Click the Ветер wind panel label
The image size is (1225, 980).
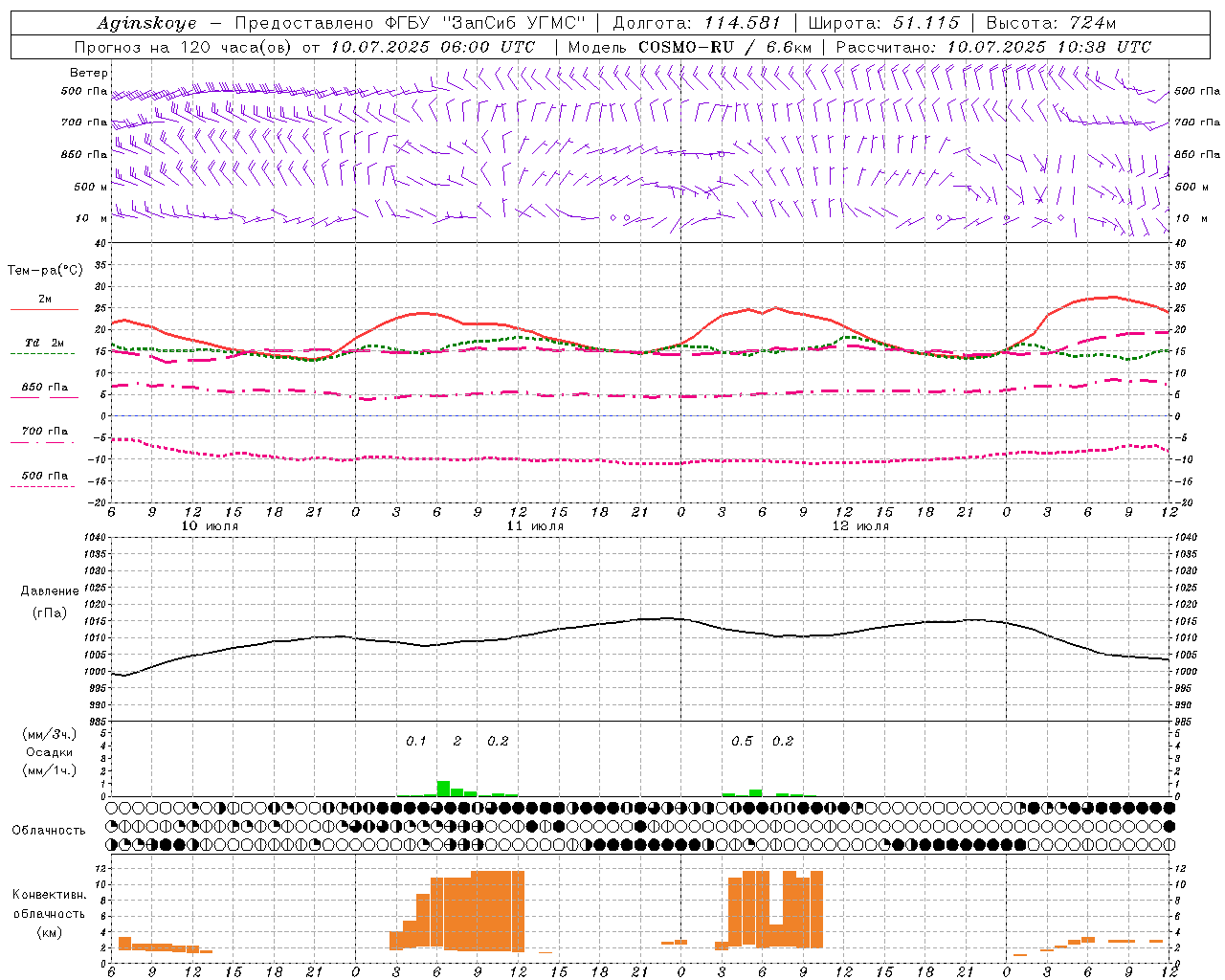(x=89, y=73)
